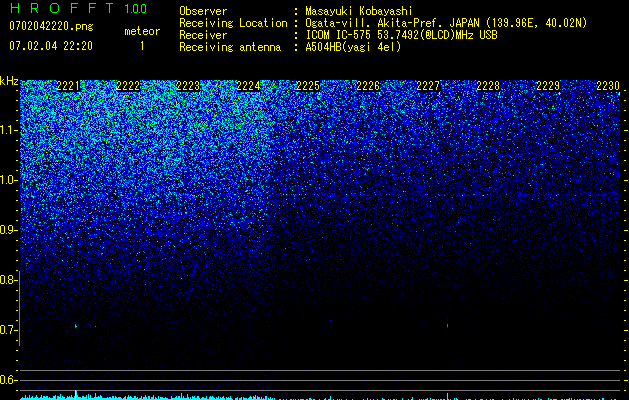Viewport: 629px width, 400px height.
Task: Click the Receiving antenna label
Action: click(x=230, y=47)
